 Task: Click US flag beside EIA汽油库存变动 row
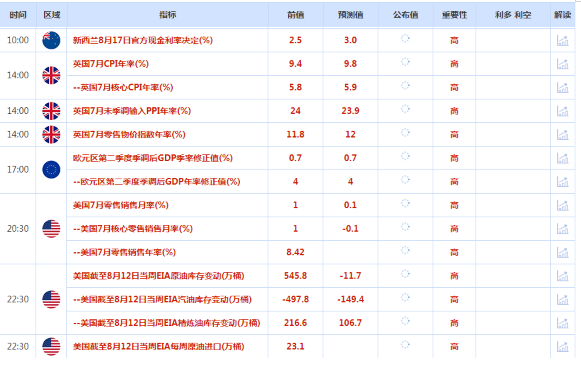51,299
